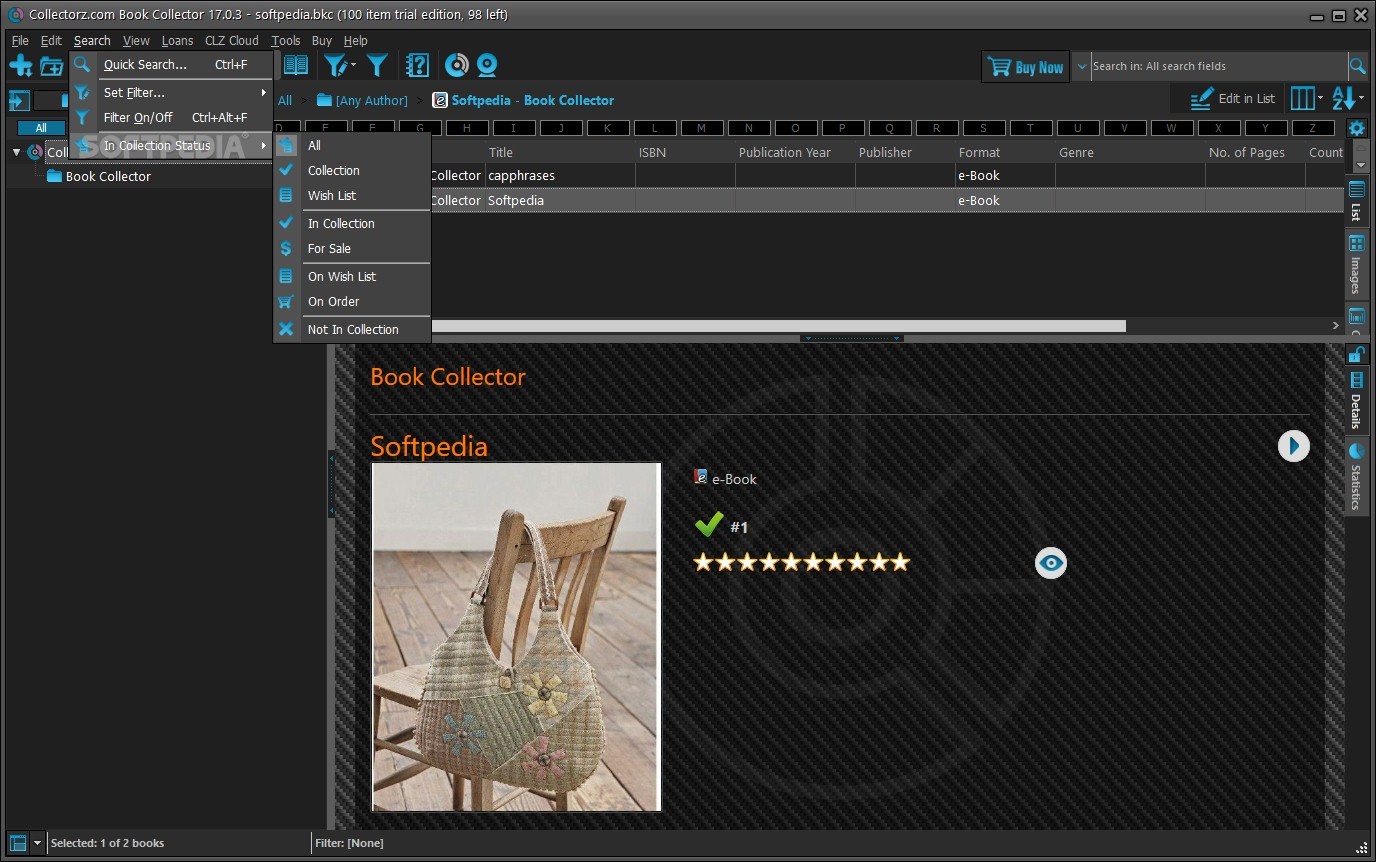Select On Wish List status option

[x=352, y=276]
